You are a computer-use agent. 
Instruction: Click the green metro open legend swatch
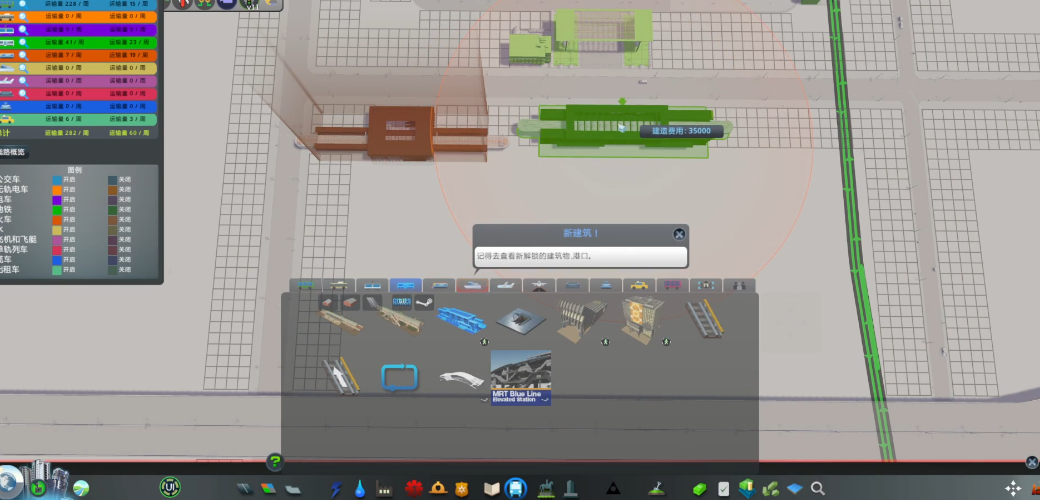point(57,210)
